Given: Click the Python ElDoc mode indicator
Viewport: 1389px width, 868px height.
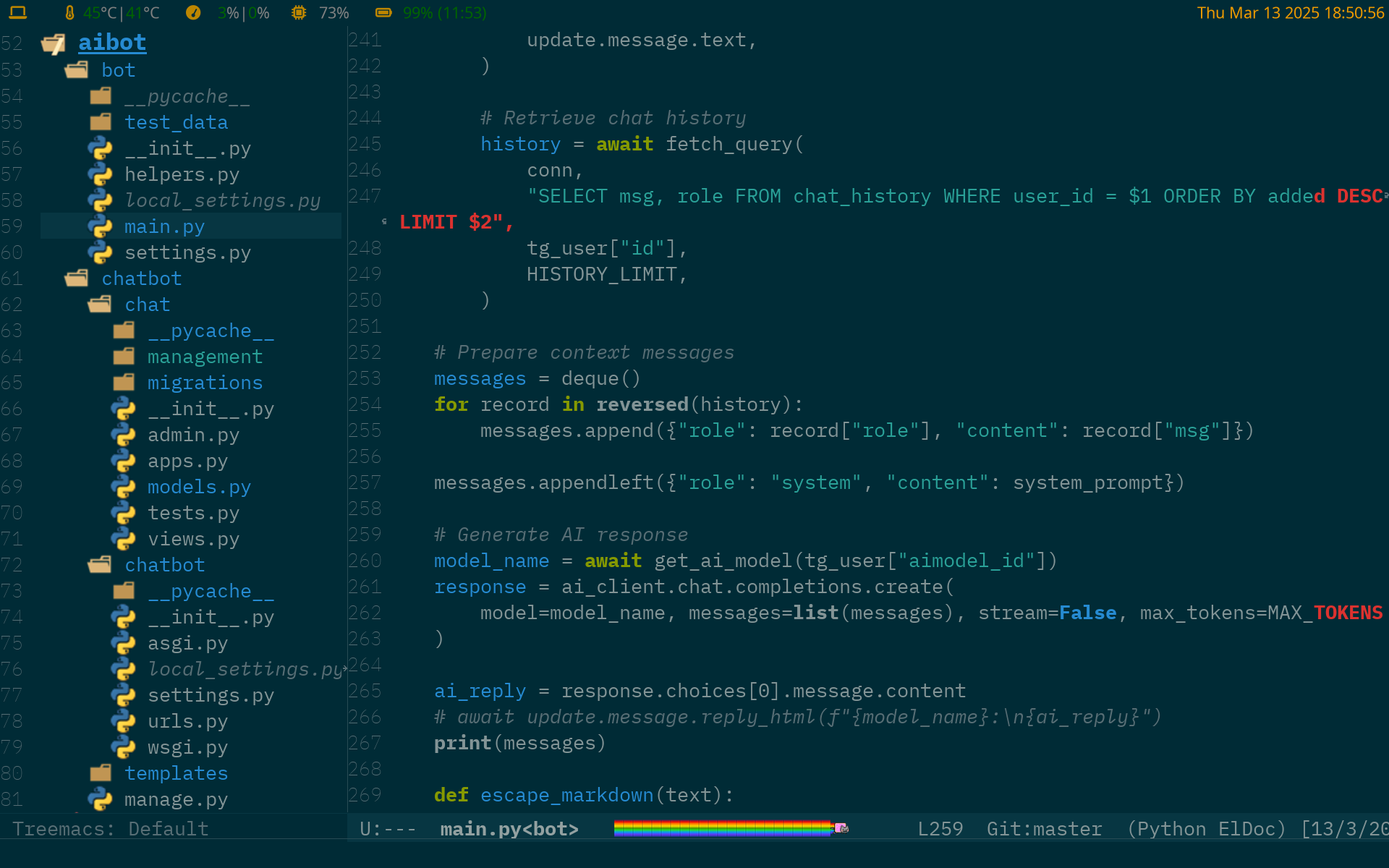Looking at the screenshot, I should [1207, 829].
